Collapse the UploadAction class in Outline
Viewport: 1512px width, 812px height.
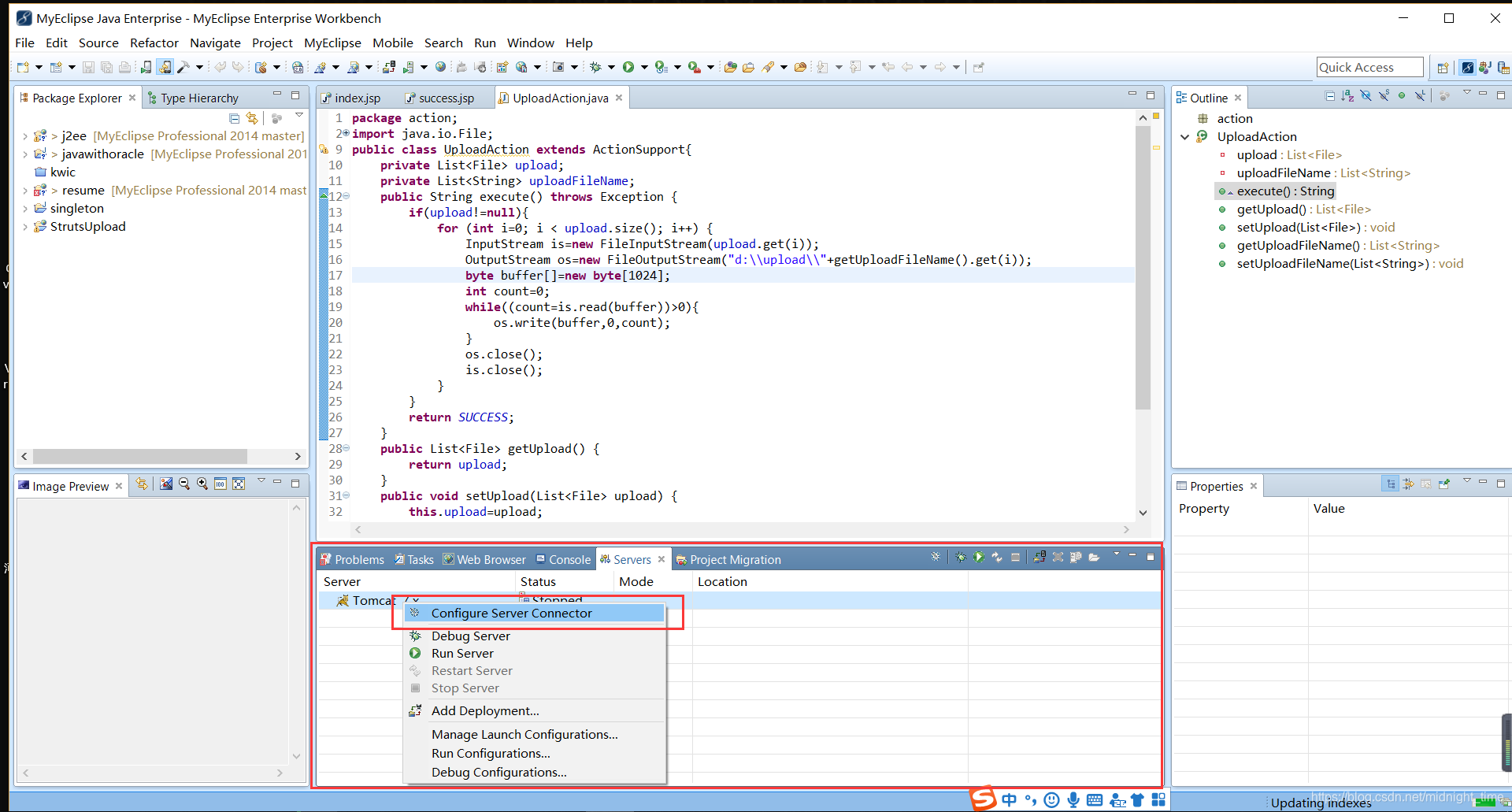tap(1184, 137)
